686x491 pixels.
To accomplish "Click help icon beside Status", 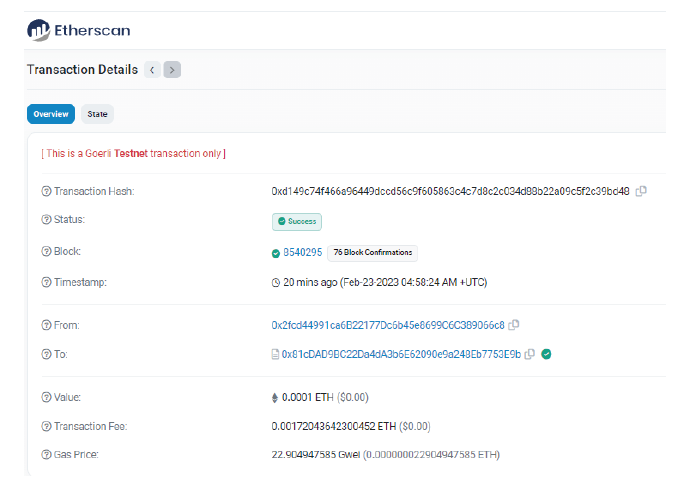I will coord(46,220).
